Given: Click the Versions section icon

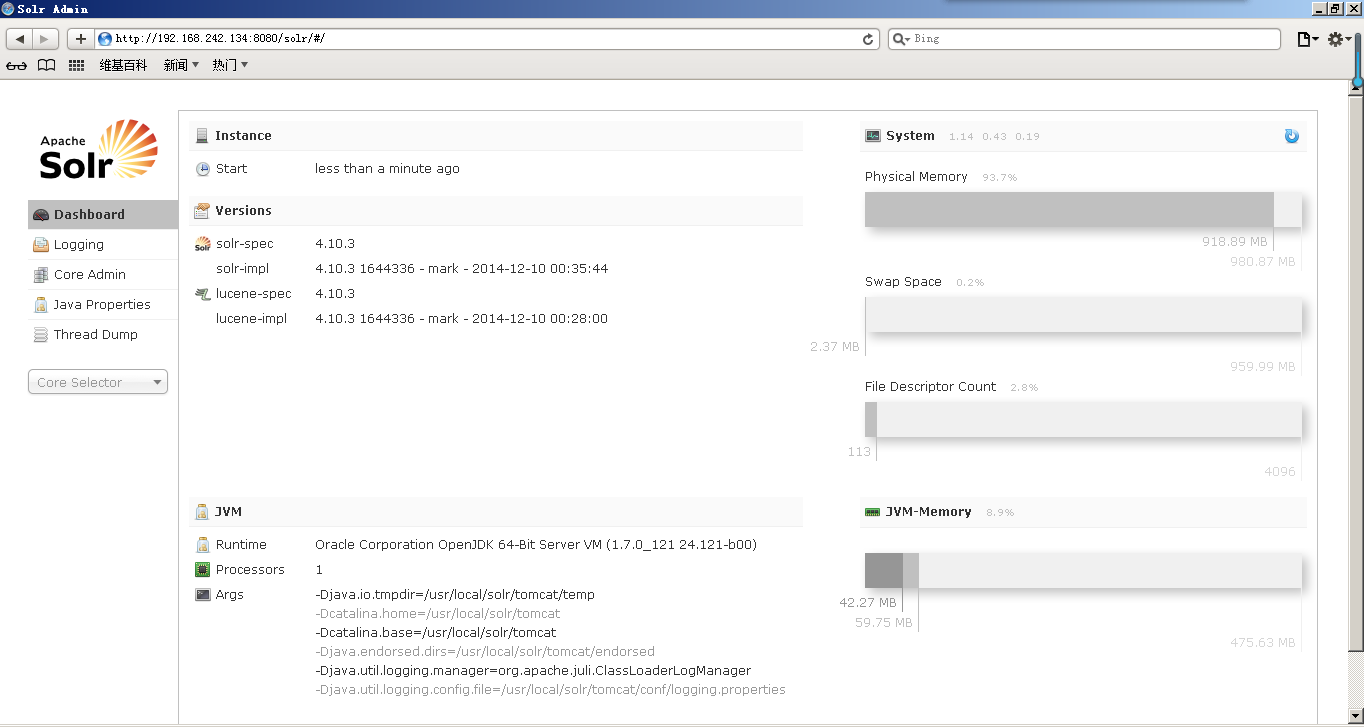Looking at the screenshot, I should (x=202, y=211).
